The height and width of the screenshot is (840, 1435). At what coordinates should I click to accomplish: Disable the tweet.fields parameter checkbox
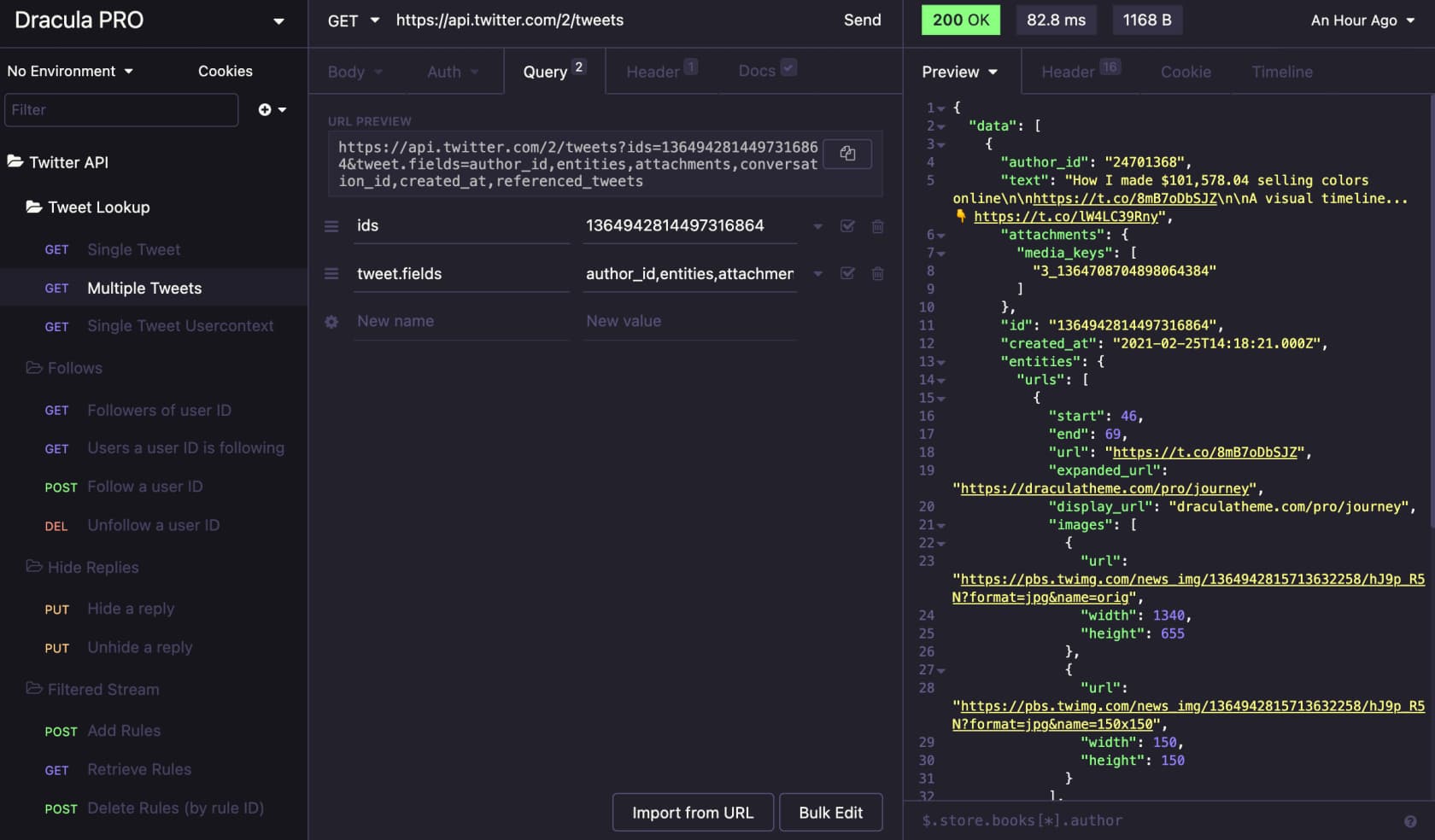[847, 274]
